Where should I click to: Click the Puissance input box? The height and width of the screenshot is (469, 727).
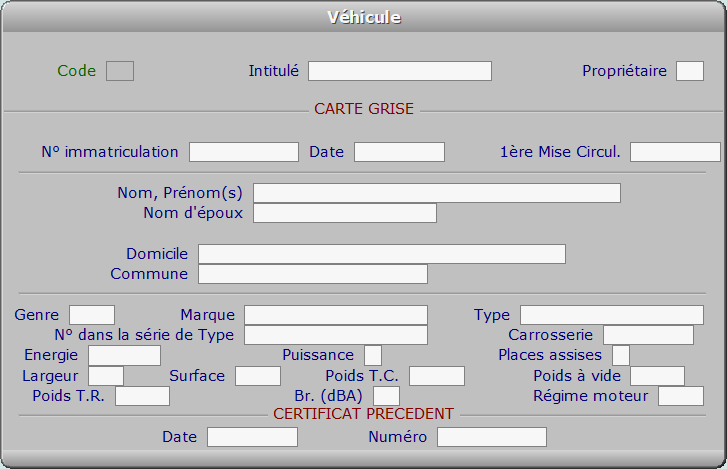373,355
